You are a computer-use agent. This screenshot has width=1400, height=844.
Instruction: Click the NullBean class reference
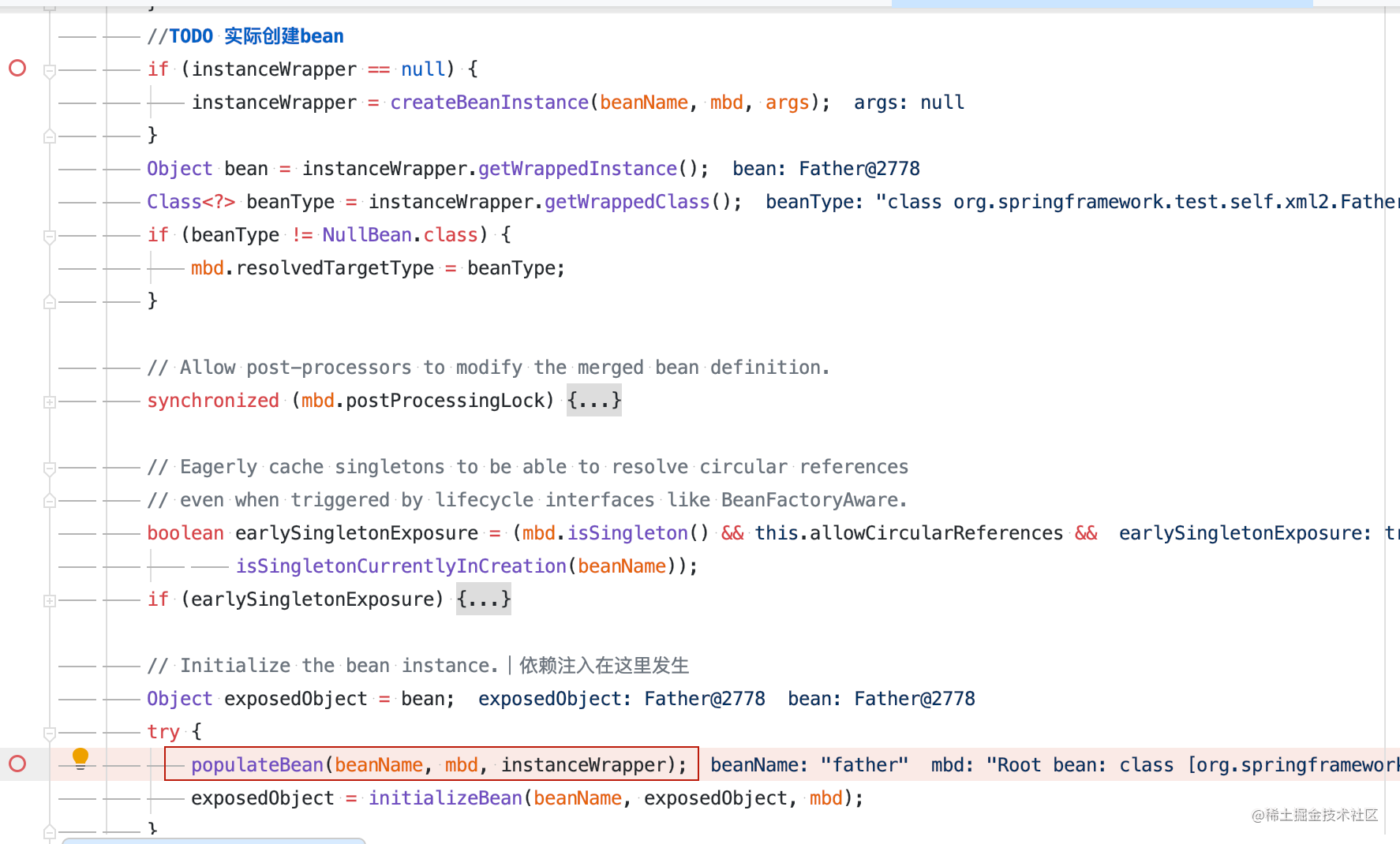[x=367, y=235]
